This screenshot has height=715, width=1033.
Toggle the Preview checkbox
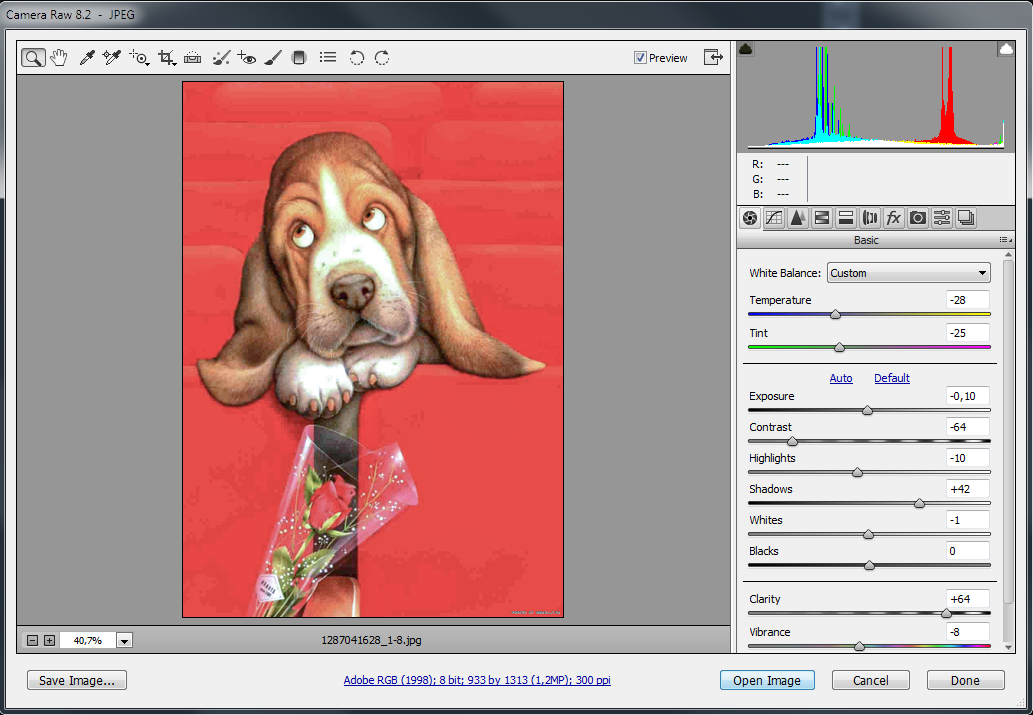coord(640,58)
